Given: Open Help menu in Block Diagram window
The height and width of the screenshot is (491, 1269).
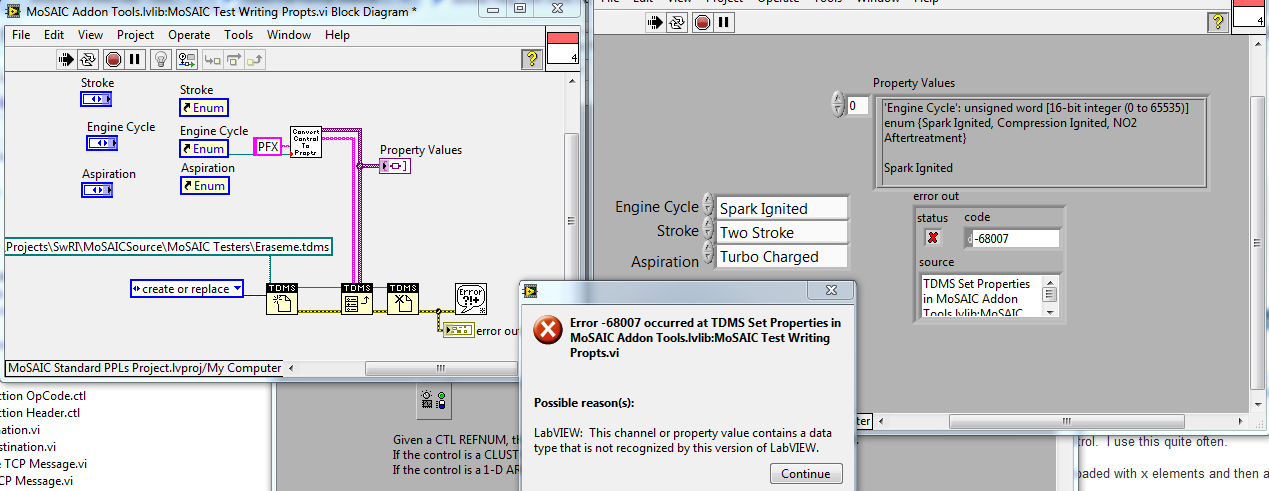Looking at the screenshot, I should click(337, 35).
